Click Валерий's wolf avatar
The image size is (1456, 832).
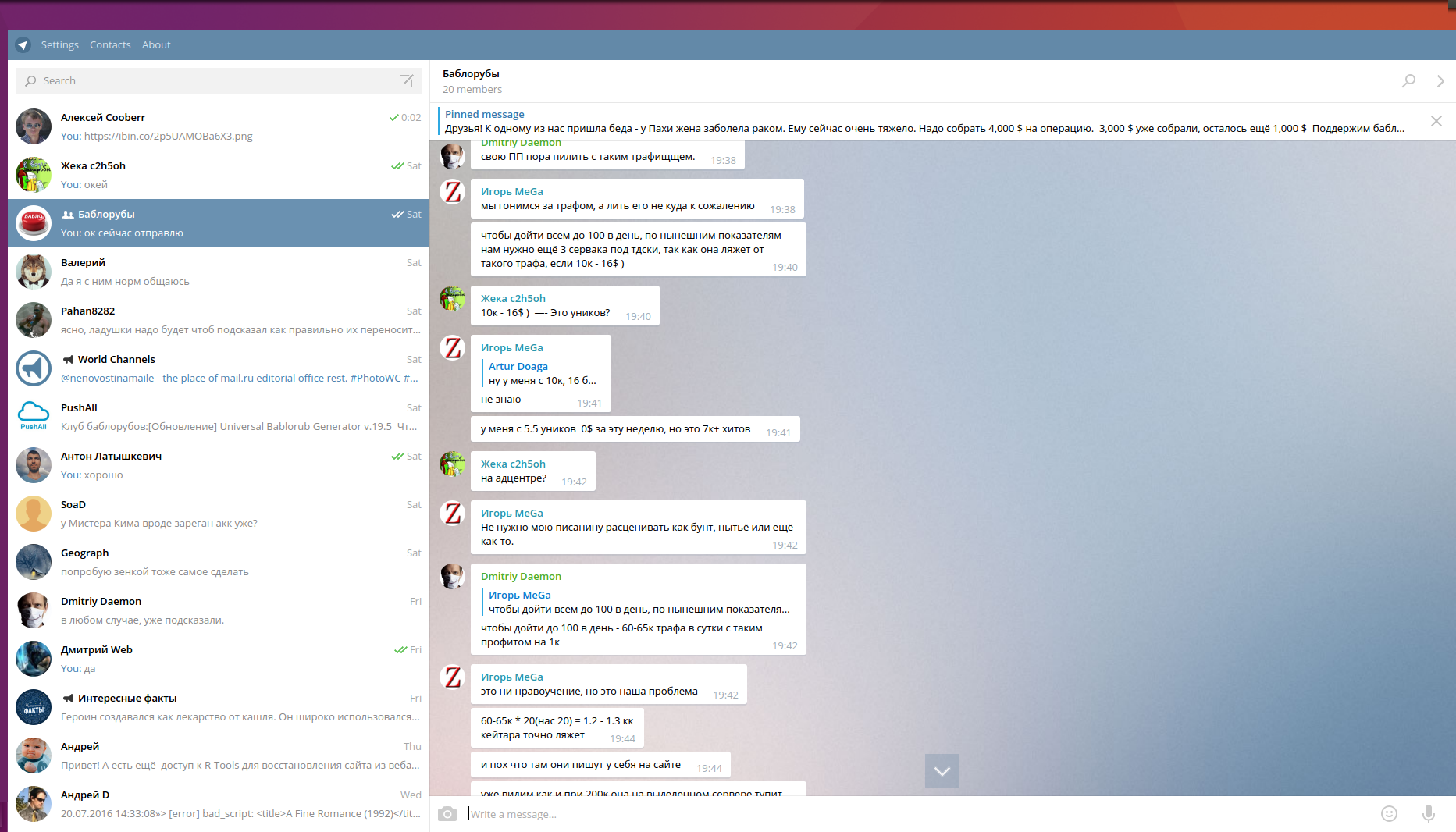point(34,272)
